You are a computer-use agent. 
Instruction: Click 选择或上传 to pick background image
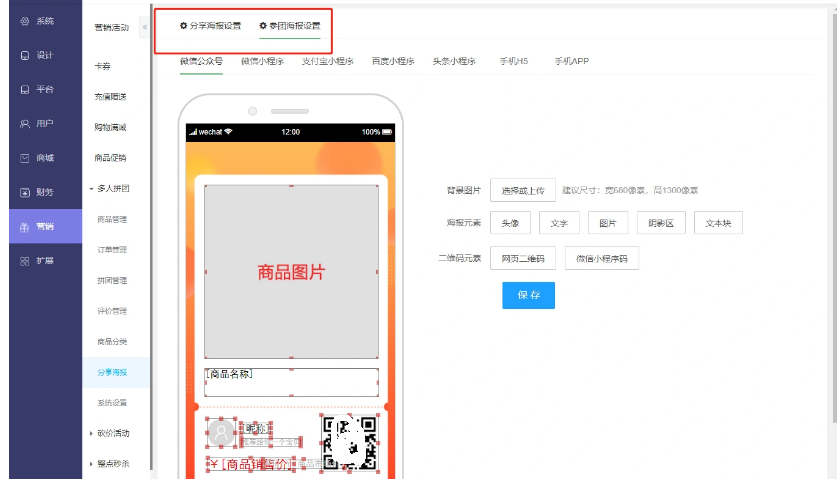(x=522, y=190)
